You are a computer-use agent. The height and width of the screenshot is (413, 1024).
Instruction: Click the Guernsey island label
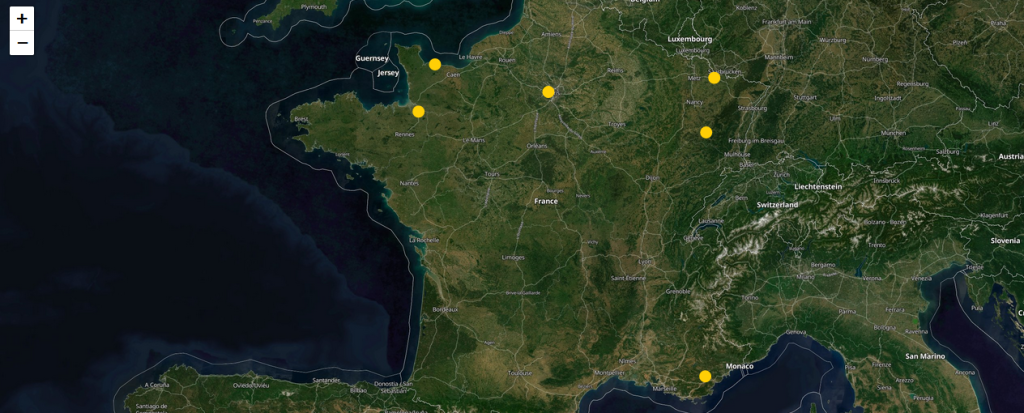pyautogui.click(x=371, y=59)
